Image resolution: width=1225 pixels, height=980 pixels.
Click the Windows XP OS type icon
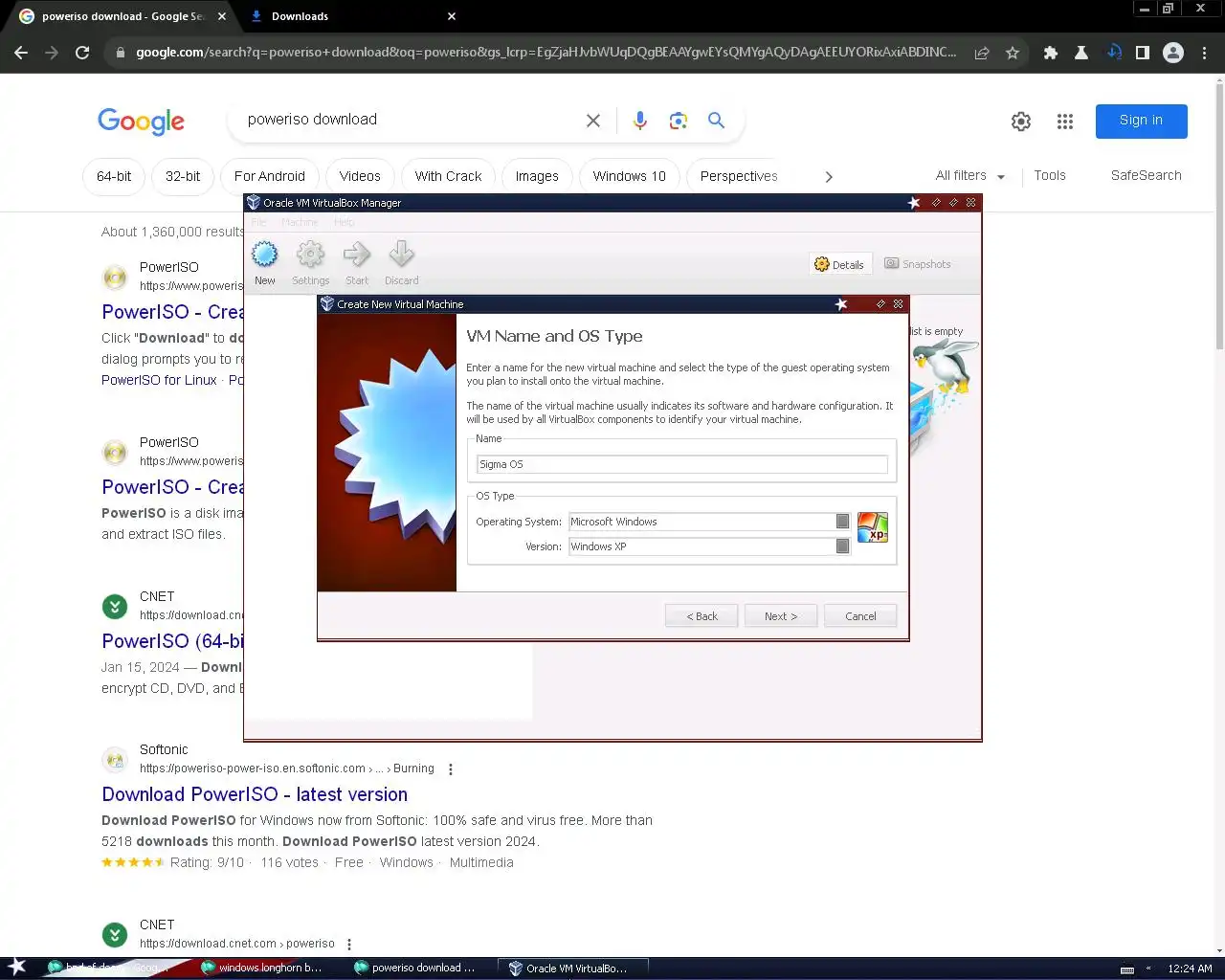(873, 527)
